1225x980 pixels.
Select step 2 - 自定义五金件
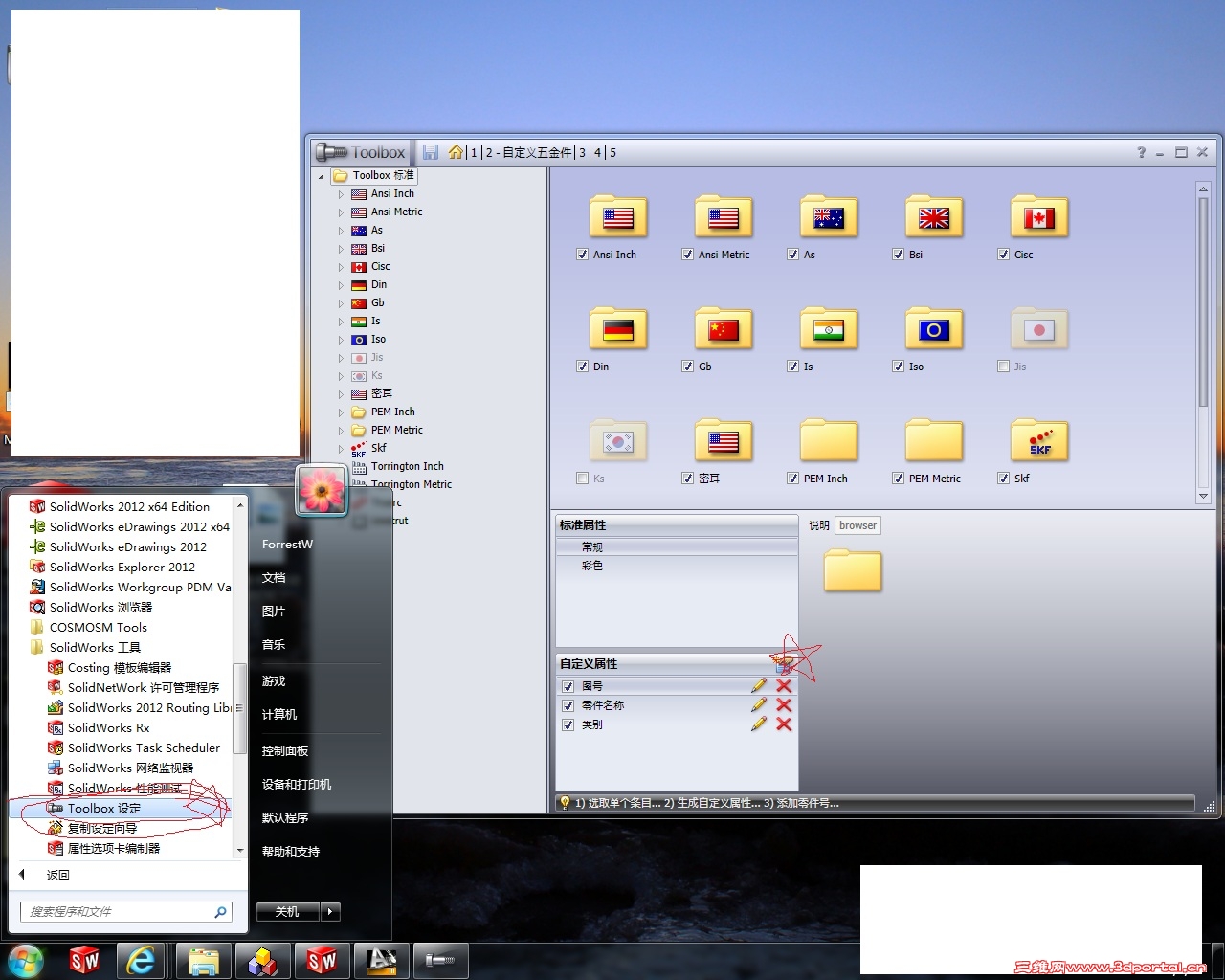pos(528,153)
